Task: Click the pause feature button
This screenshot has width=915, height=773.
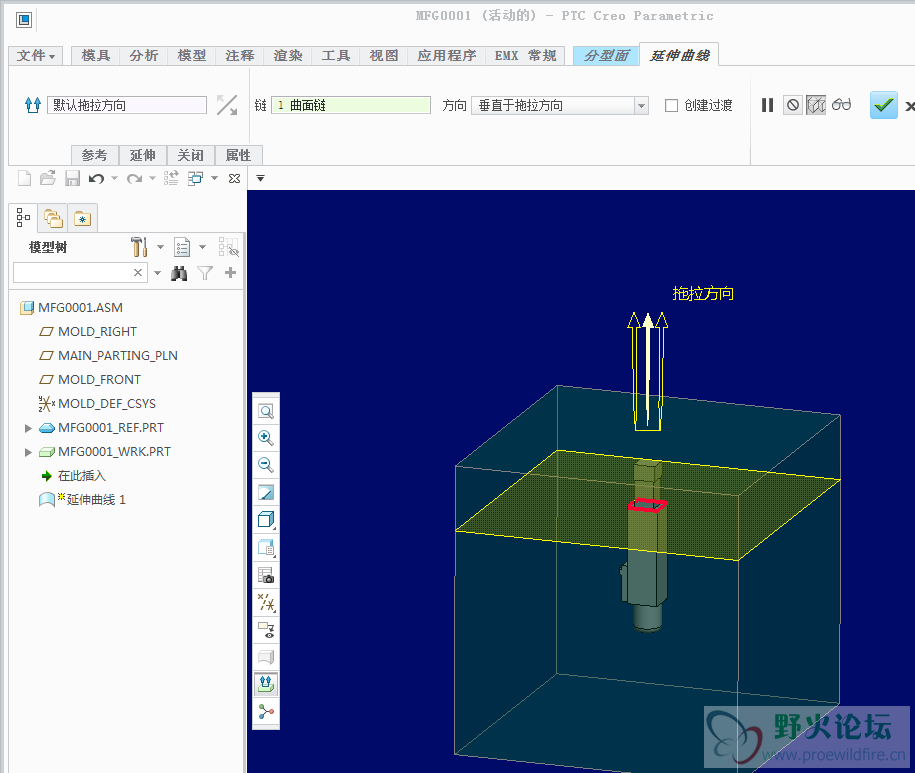Action: (x=767, y=105)
